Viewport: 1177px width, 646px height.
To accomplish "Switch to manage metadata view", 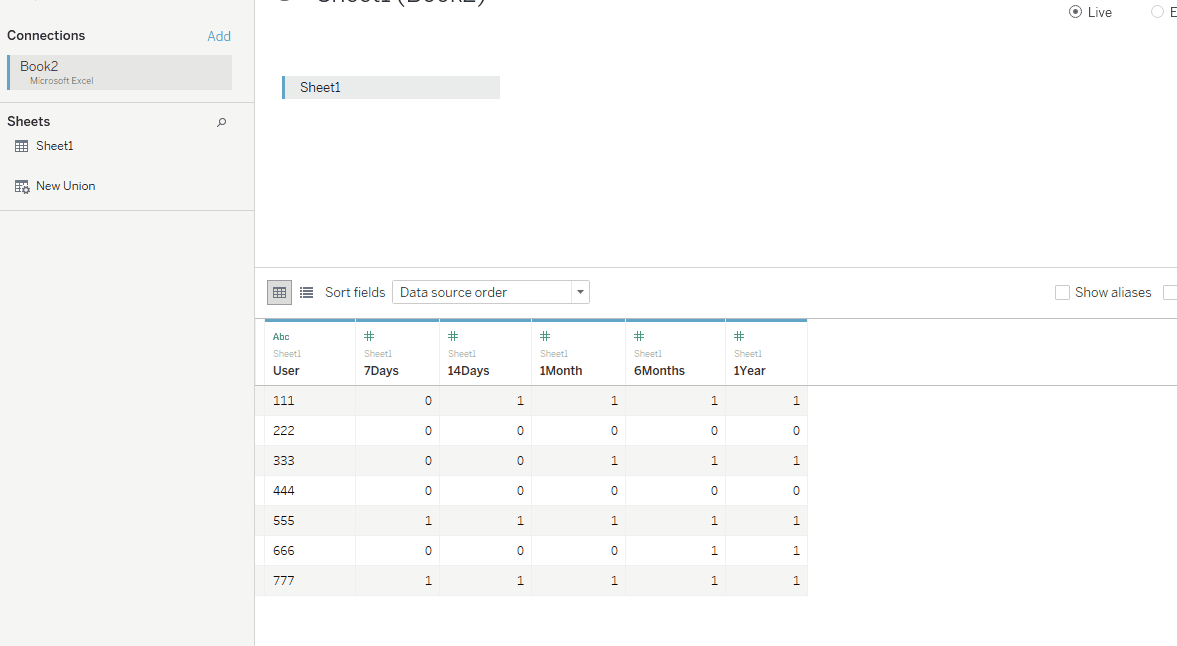I will pos(306,292).
